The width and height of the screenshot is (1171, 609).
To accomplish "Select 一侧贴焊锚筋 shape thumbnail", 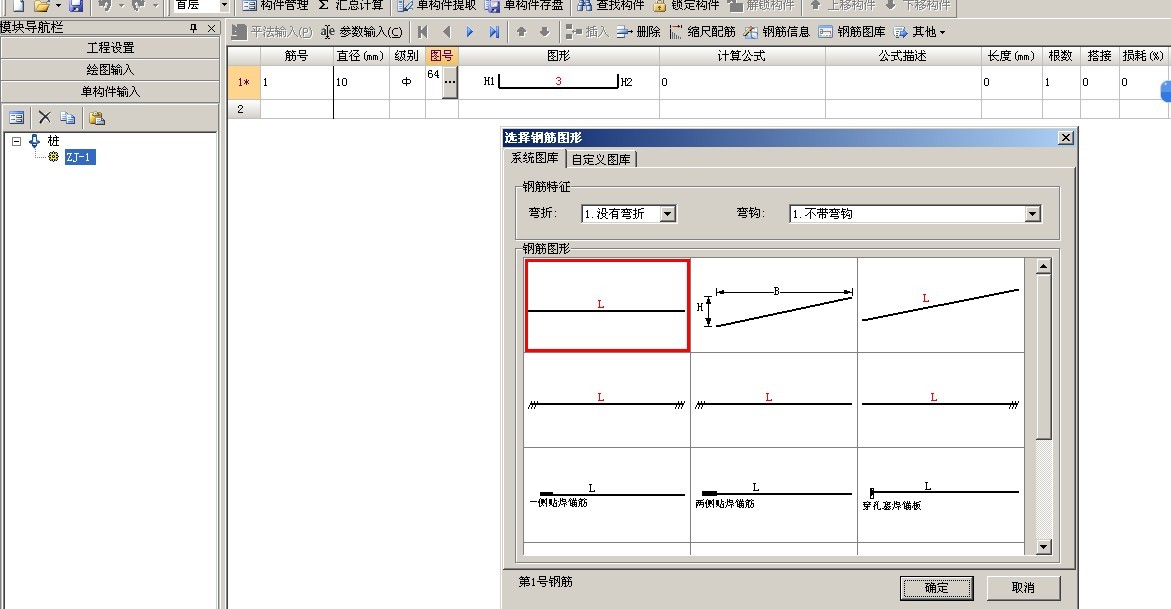I will click(607, 495).
